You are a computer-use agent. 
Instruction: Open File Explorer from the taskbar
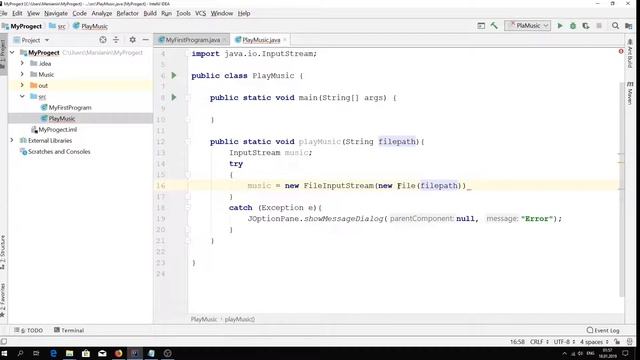[x=69, y=353]
